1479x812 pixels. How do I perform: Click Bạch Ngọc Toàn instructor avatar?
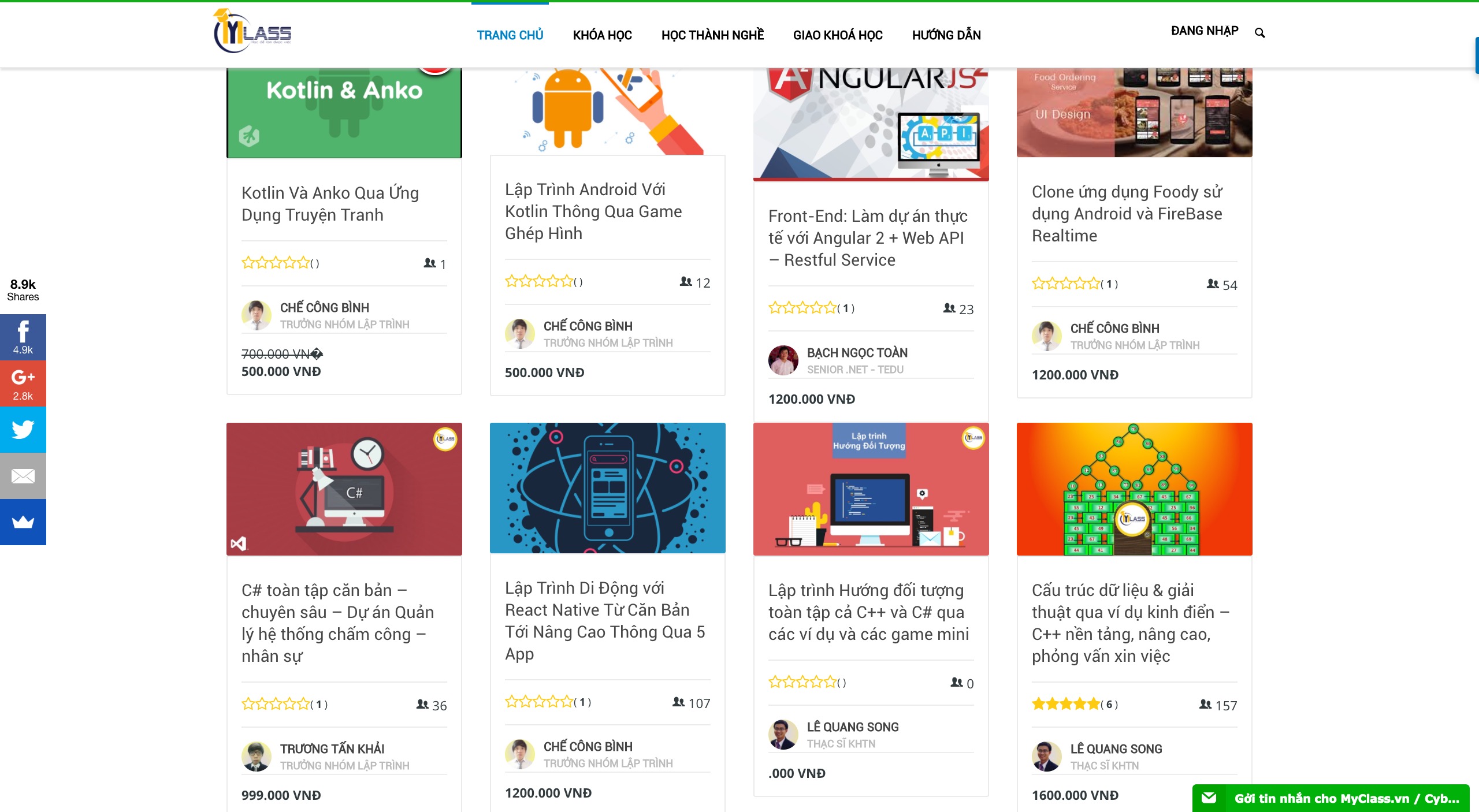tap(783, 360)
